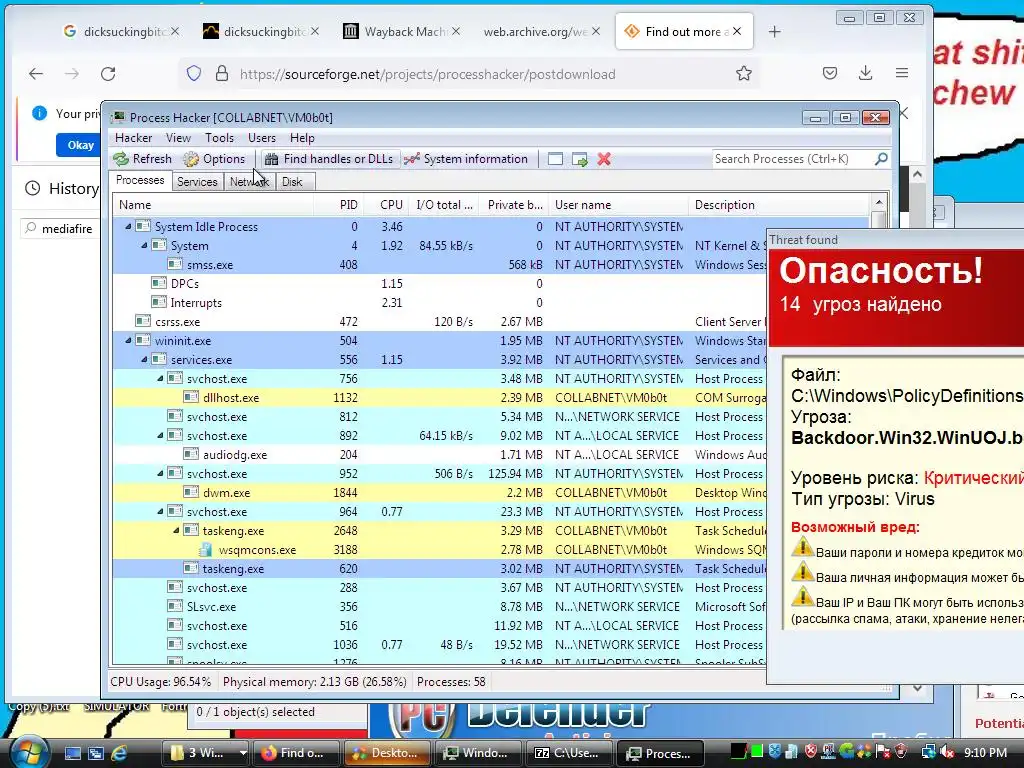1024x768 pixels.
Task: Select the audiodg.exe process row
Action: point(439,455)
